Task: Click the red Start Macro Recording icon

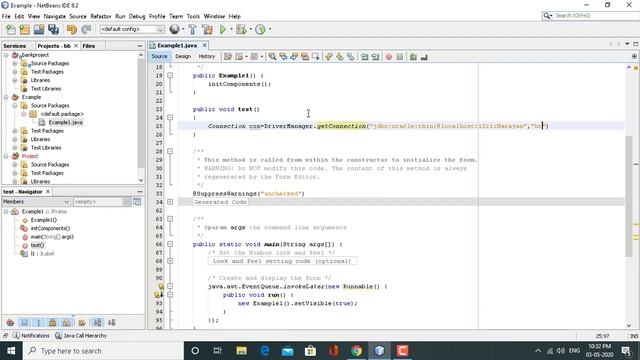Action: point(389,57)
